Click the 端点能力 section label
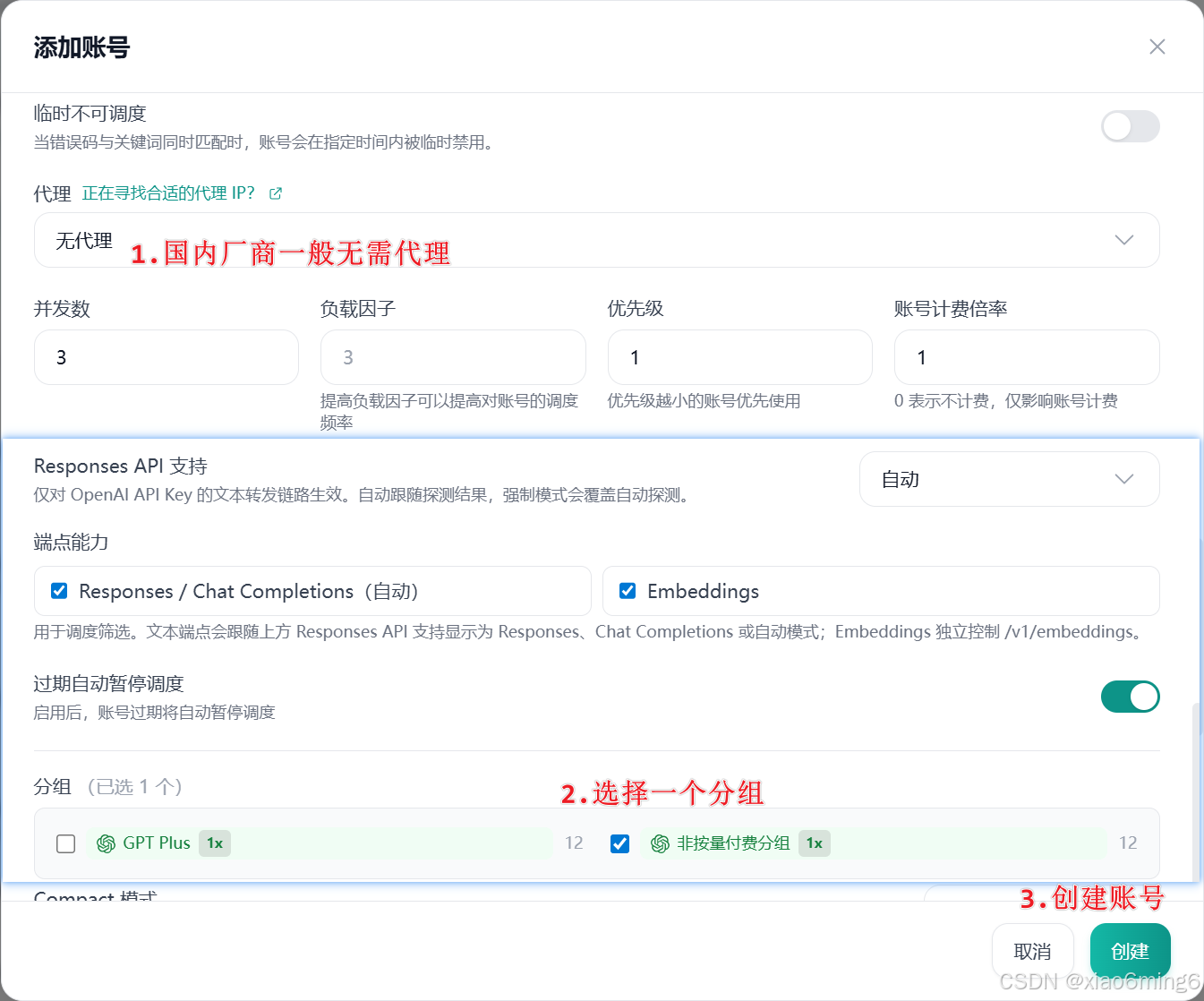The image size is (1204, 1001). coord(71,543)
